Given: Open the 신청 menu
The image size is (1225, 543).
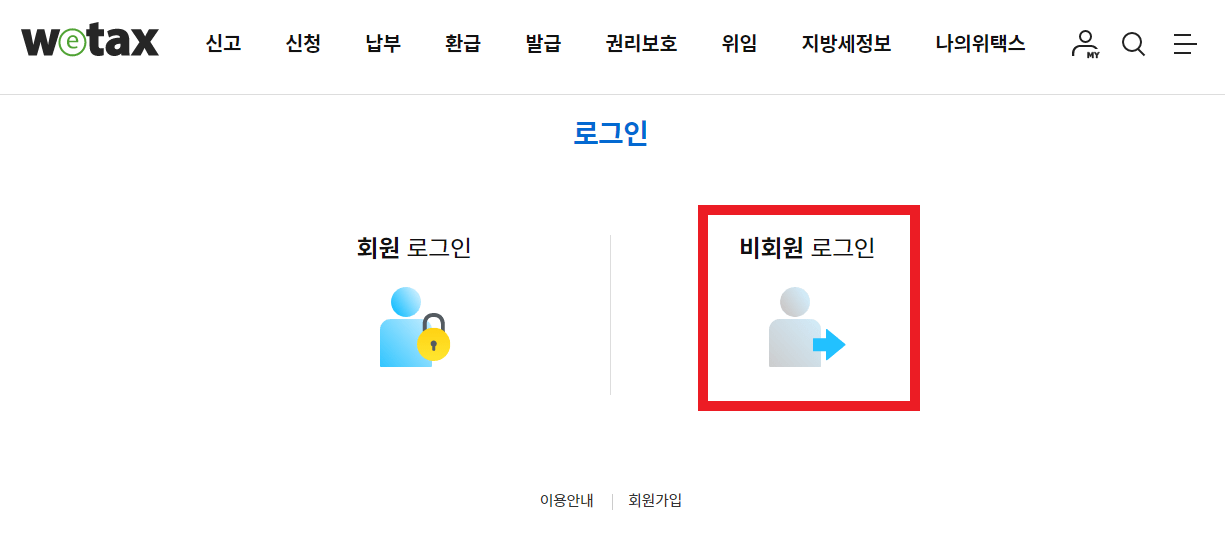Looking at the screenshot, I should (x=303, y=44).
